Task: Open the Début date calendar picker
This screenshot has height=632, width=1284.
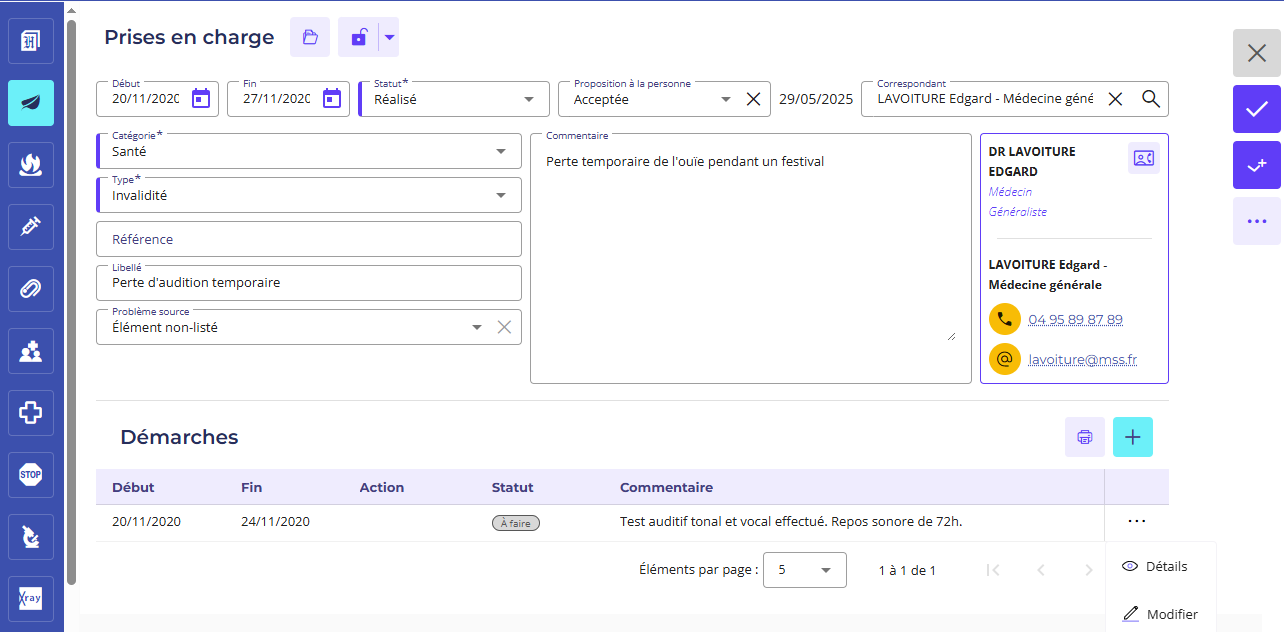Action: pos(201,99)
